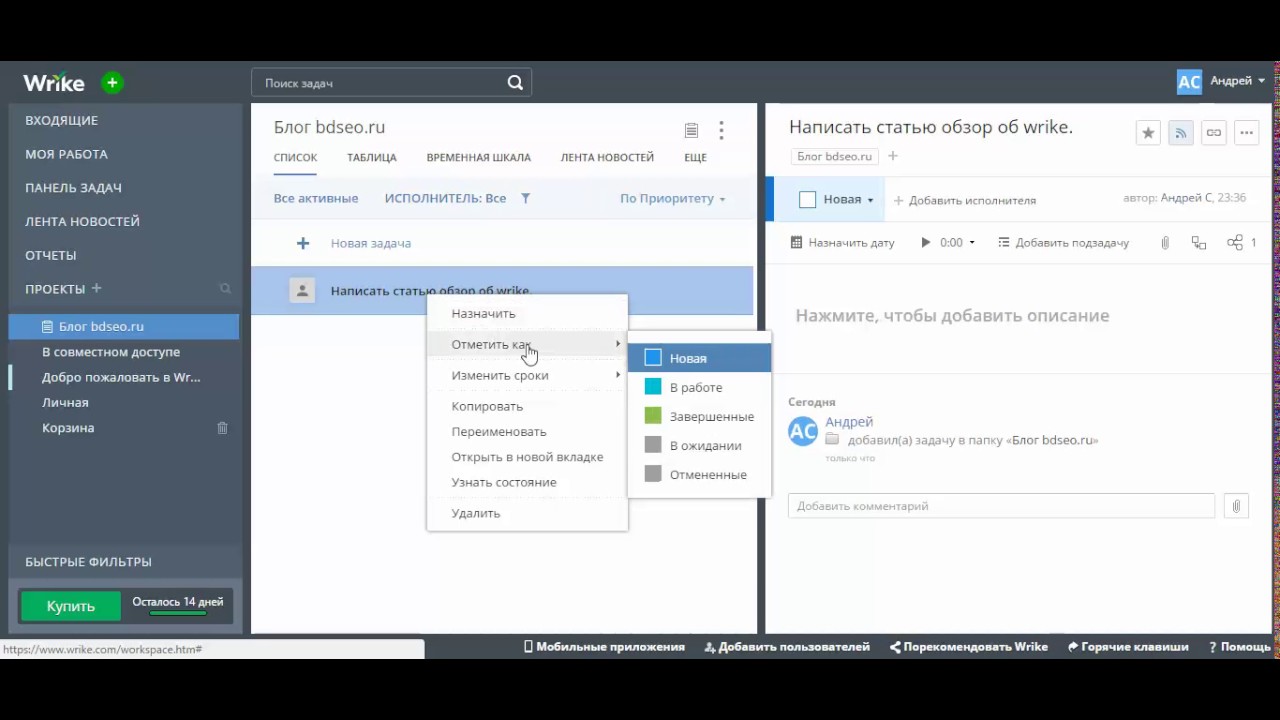Click the permalink chain icon
Viewport: 1280px width, 720px height.
(x=1213, y=132)
